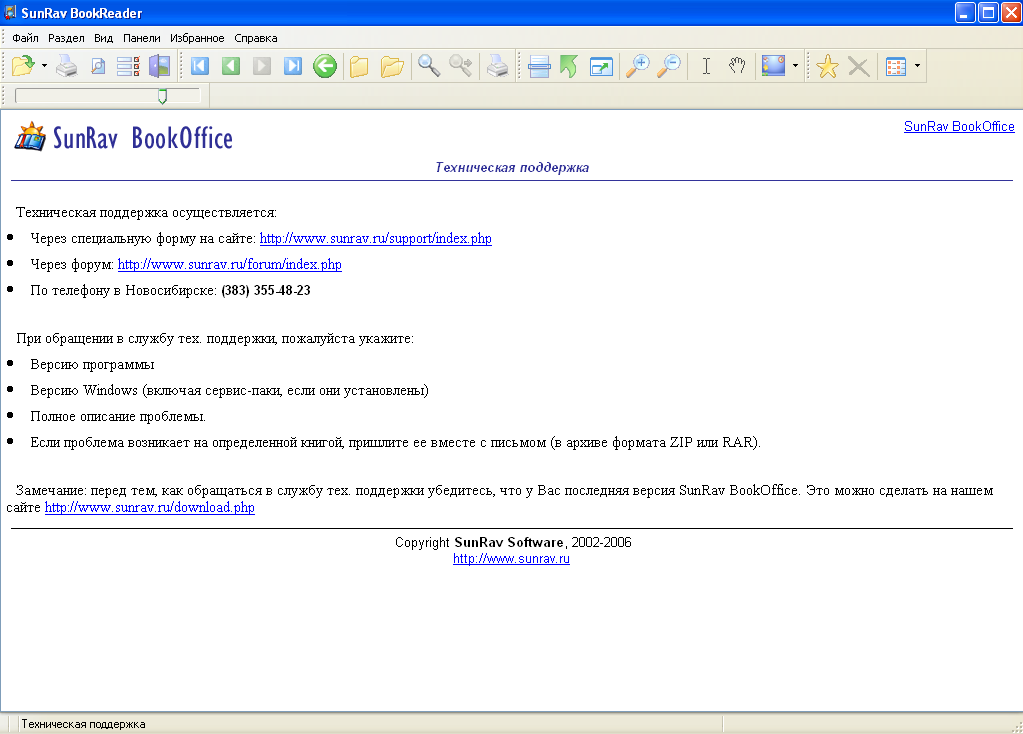Image resolution: width=1023 pixels, height=734 pixels.
Task: Open the support/index.php link
Action: pyautogui.click(x=376, y=238)
